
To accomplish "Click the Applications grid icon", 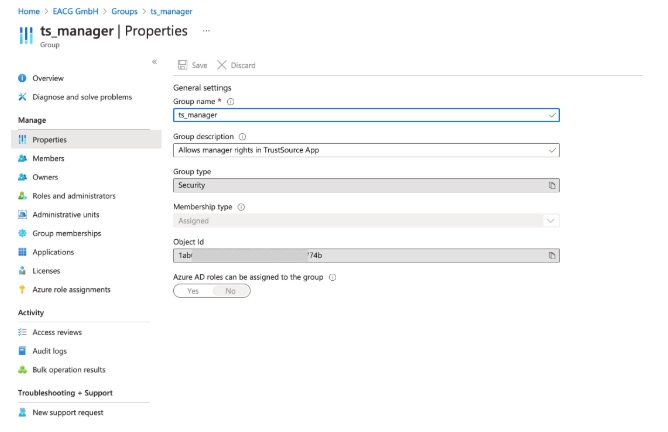I will point(22,252).
